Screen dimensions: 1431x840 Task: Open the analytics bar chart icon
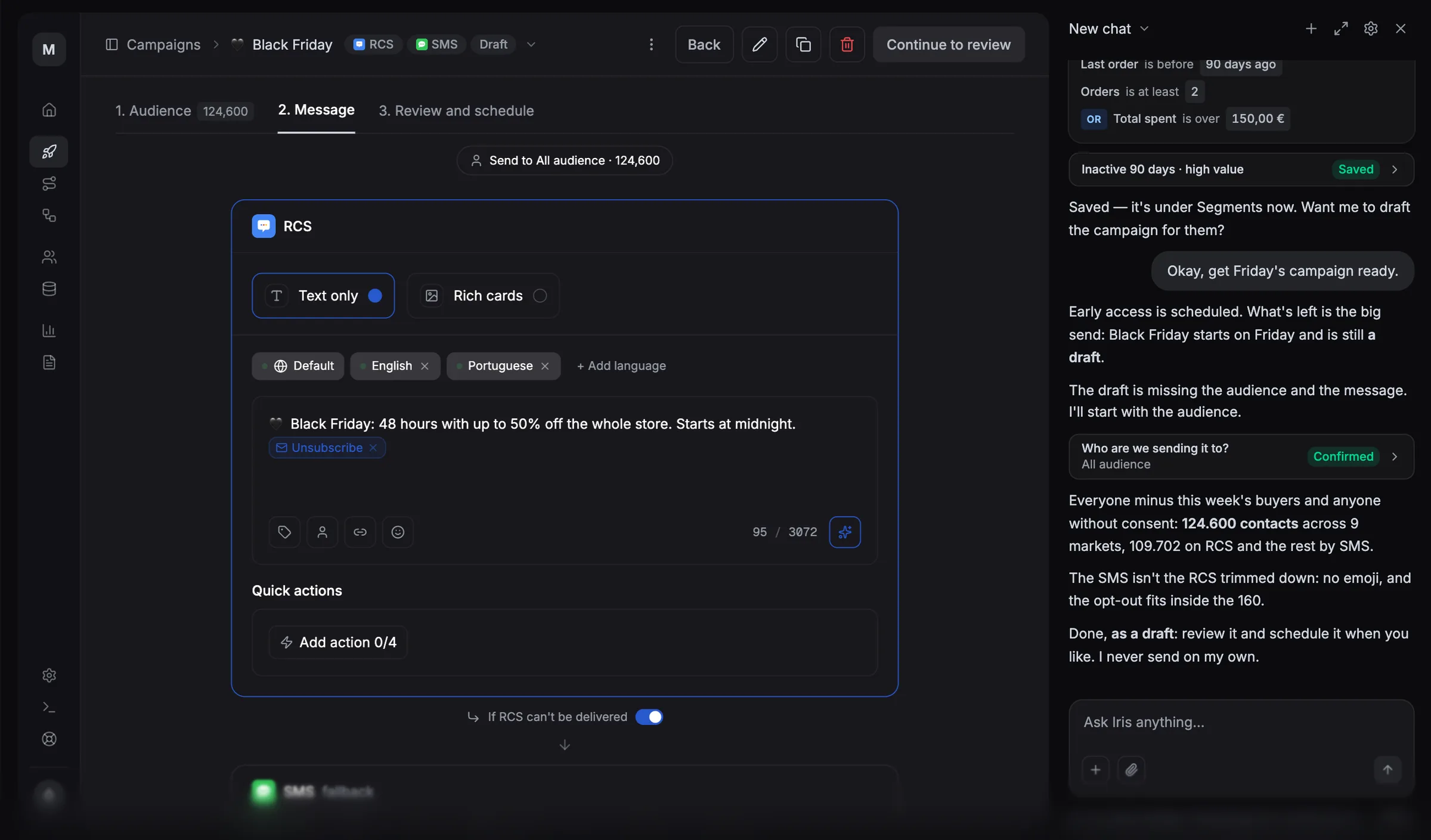[49, 330]
